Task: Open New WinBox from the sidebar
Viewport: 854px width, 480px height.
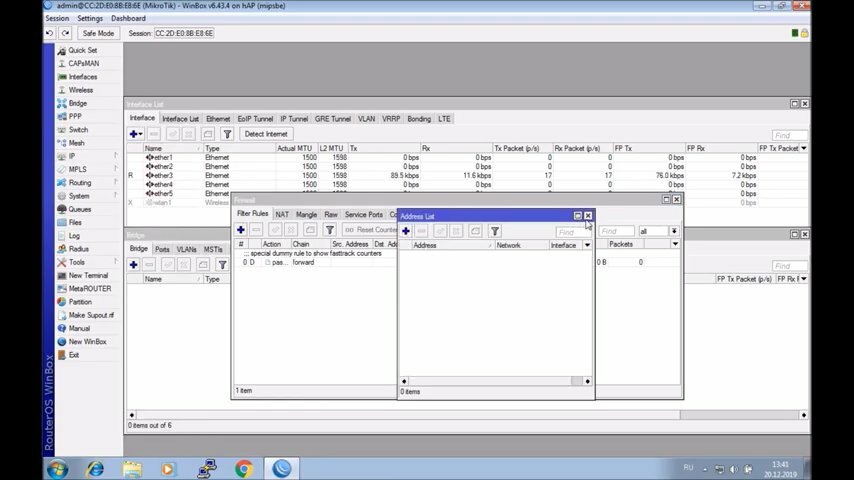Action: pyautogui.click(x=87, y=342)
